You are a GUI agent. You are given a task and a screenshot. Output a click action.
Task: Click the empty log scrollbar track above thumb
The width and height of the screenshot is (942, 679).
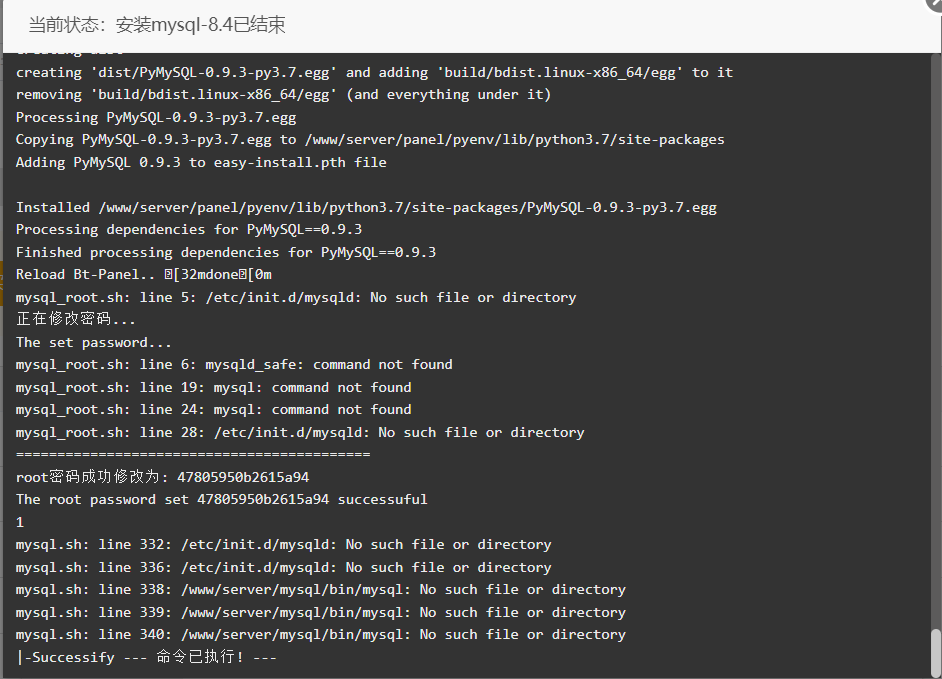pyautogui.click(x=935, y=341)
